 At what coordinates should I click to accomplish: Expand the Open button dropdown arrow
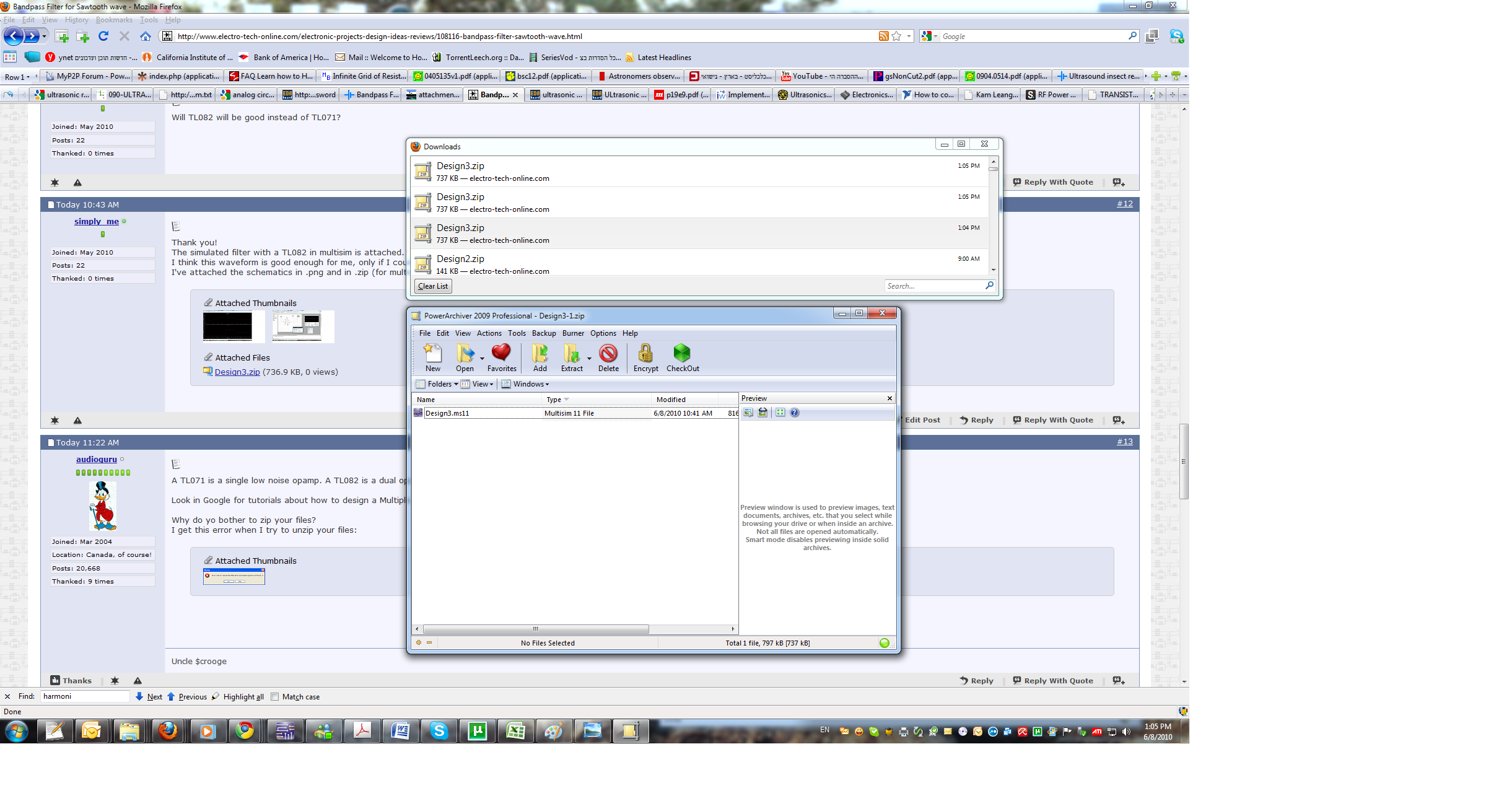(482, 358)
